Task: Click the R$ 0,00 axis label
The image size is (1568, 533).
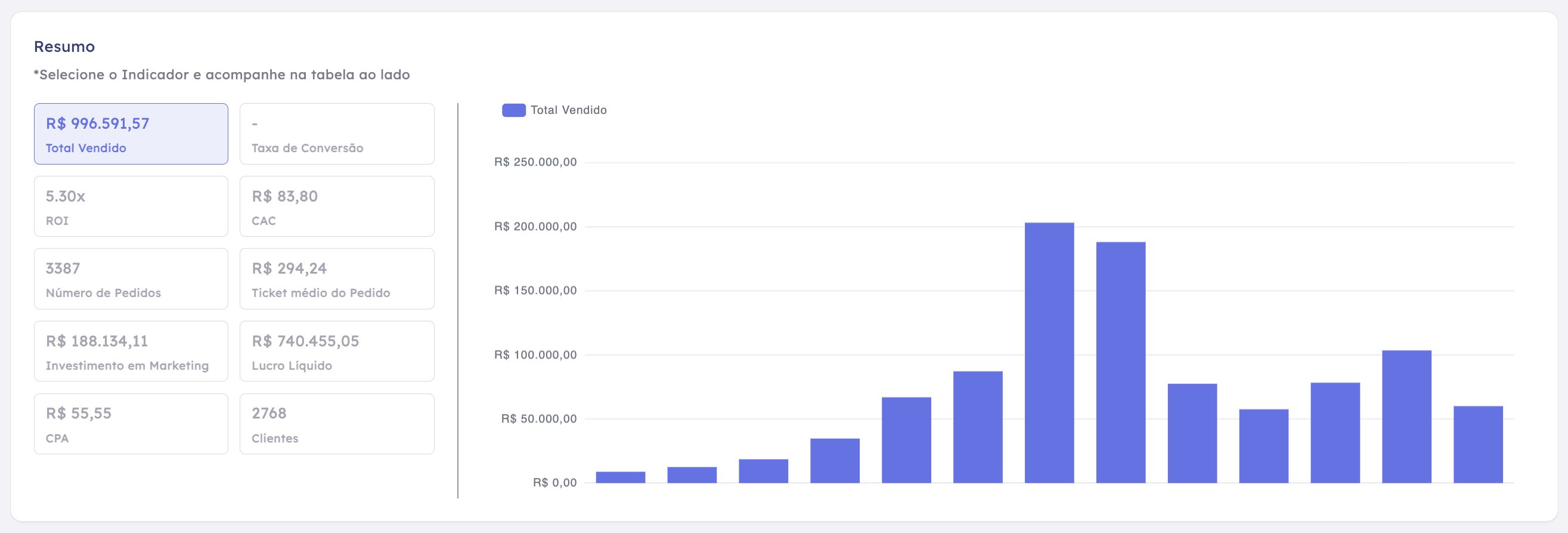Action: coord(554,482)
